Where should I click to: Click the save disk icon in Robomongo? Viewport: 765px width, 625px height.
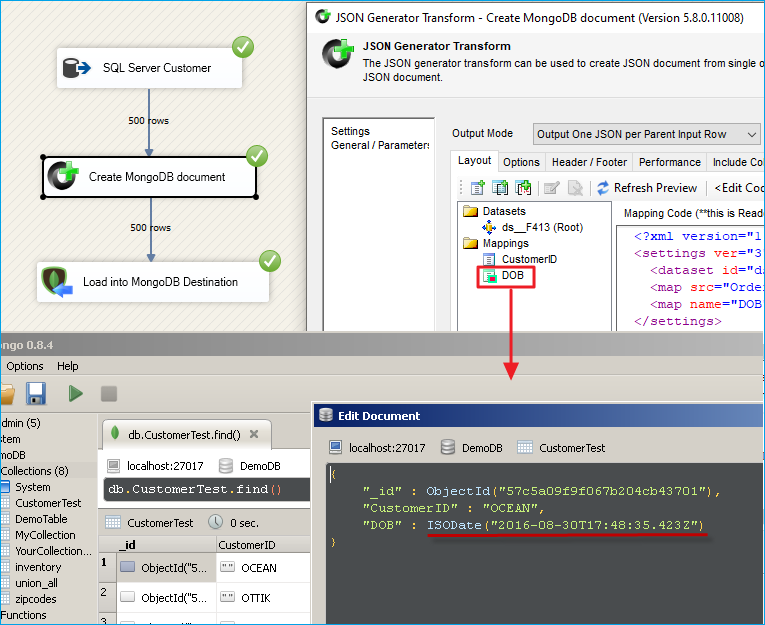(x=36, y=393)
